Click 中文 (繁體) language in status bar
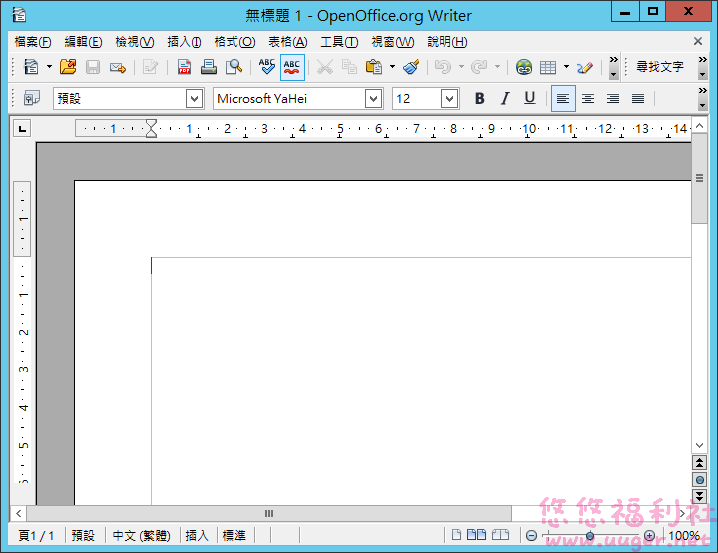The width and height of the screenshot is (718, 553). (141, 535)
